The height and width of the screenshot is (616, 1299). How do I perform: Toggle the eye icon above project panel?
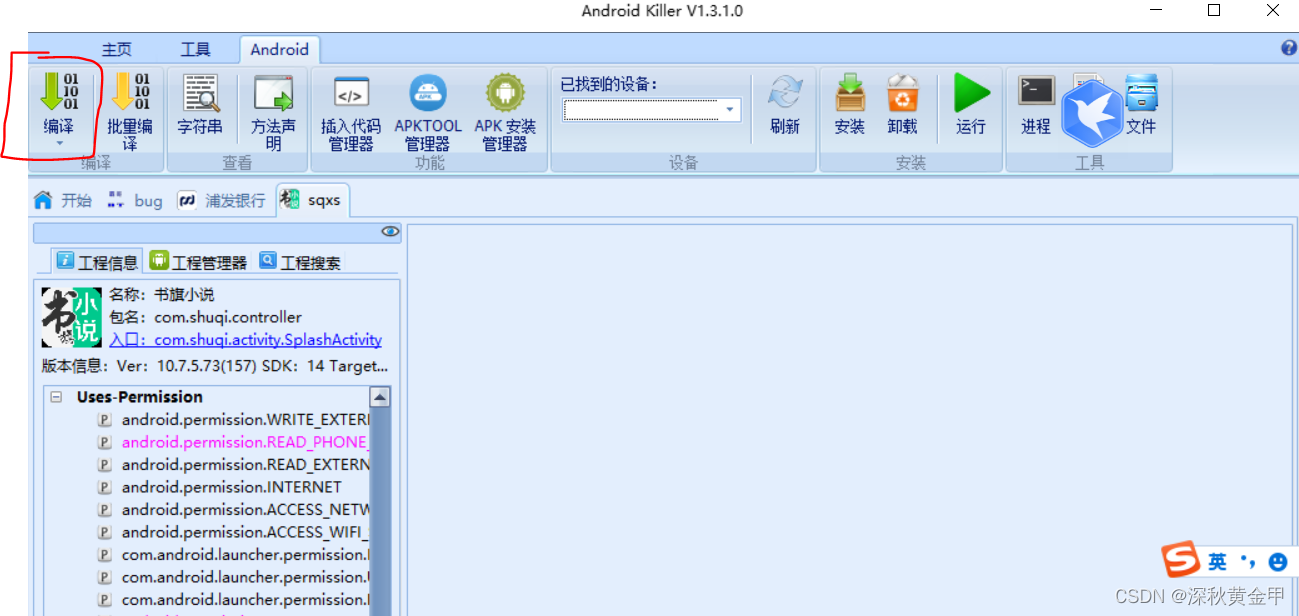[x=390, y=232]
